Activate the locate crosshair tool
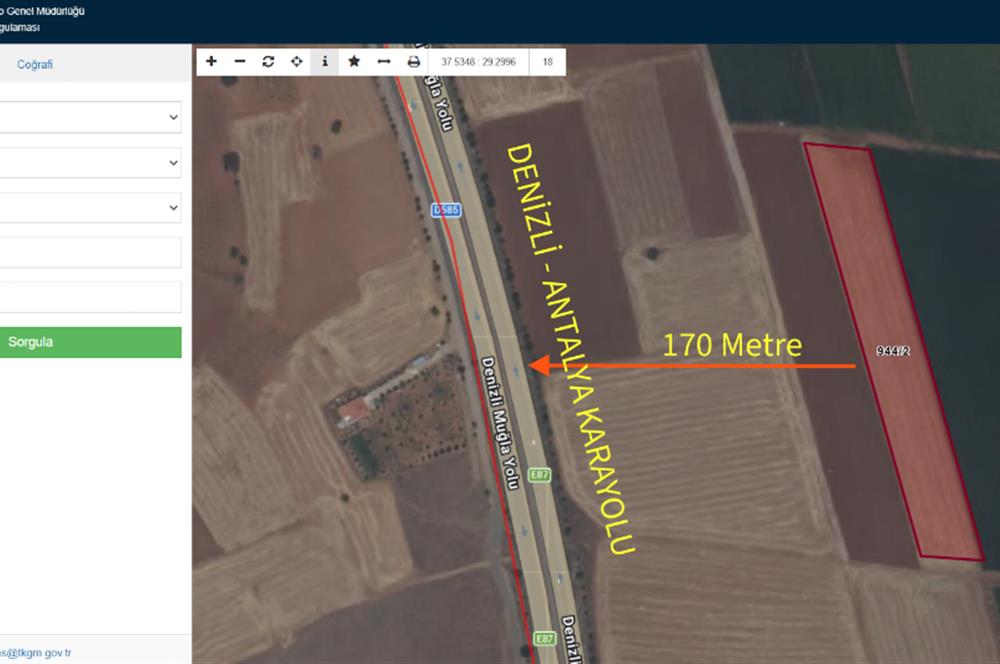The image size is (1000, 664). pyautogui.click(x=297, y=62)
